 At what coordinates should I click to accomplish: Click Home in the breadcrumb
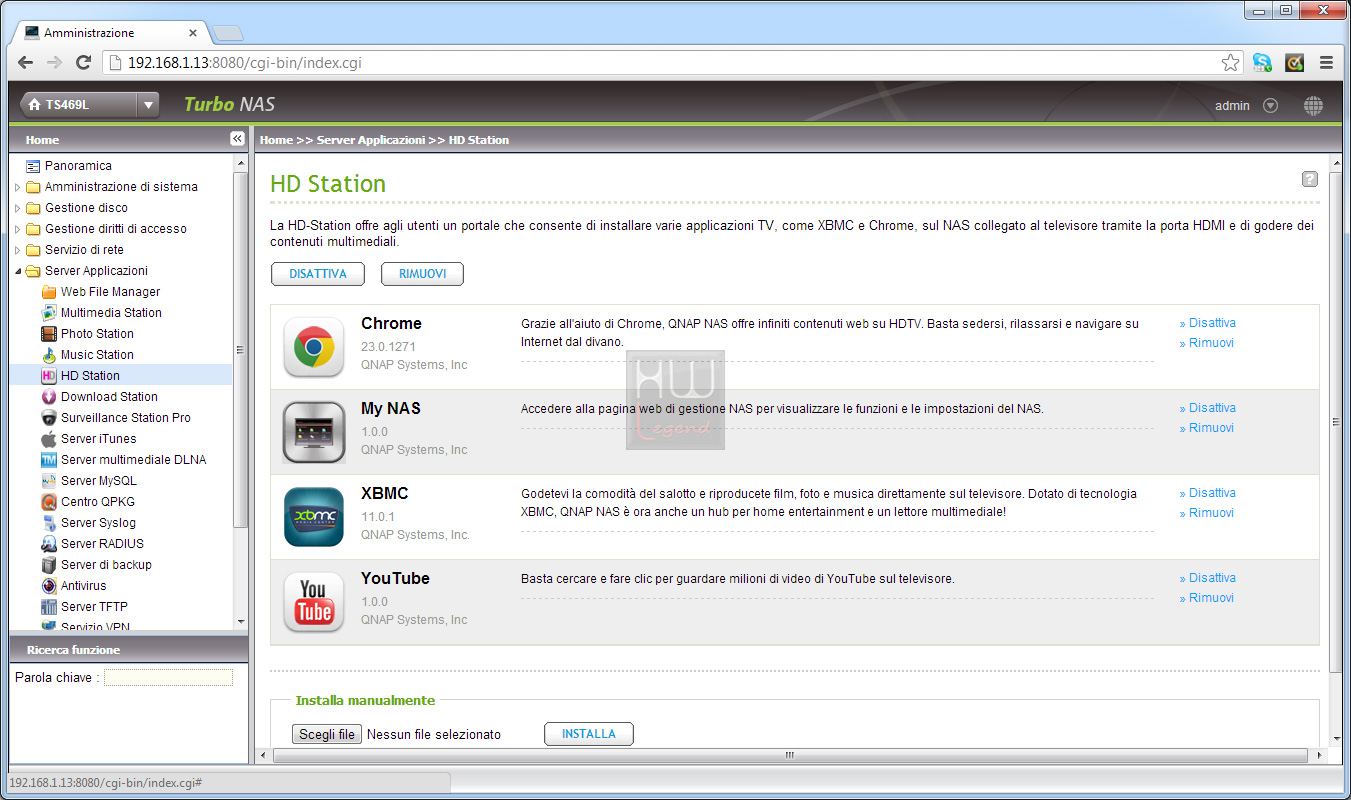click(x=276, y=140)
